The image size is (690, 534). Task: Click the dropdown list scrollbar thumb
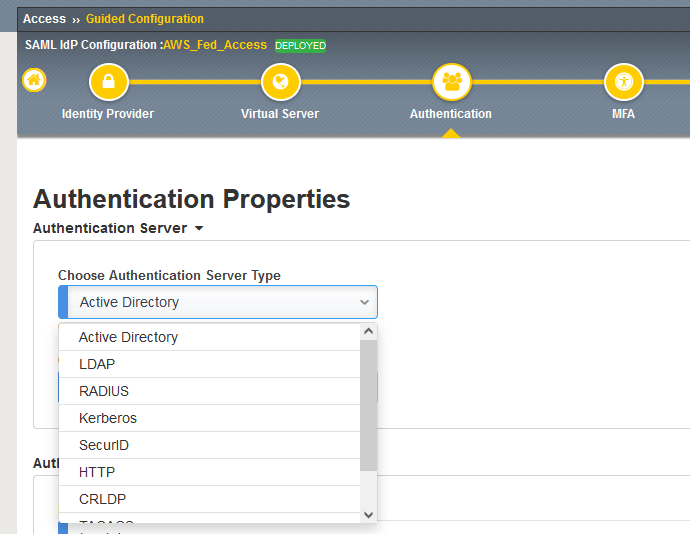368,405
